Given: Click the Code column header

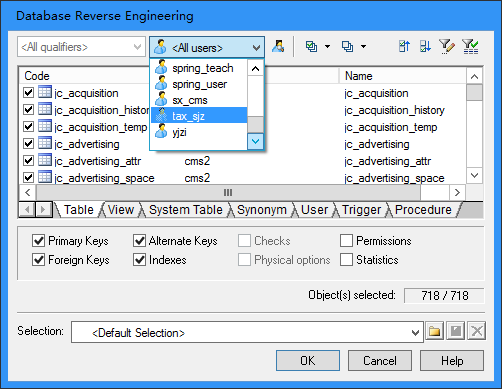Looking at the screenshot, I should click(x=85, y=76).
